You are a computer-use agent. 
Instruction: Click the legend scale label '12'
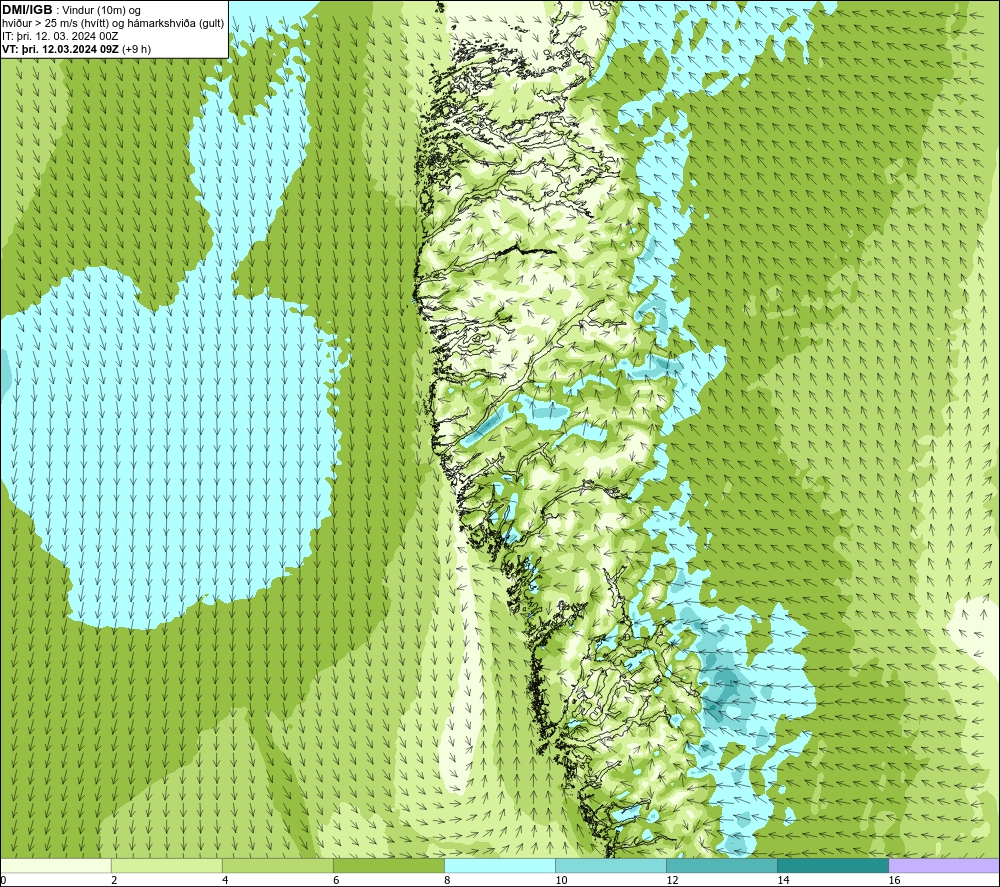672,880
